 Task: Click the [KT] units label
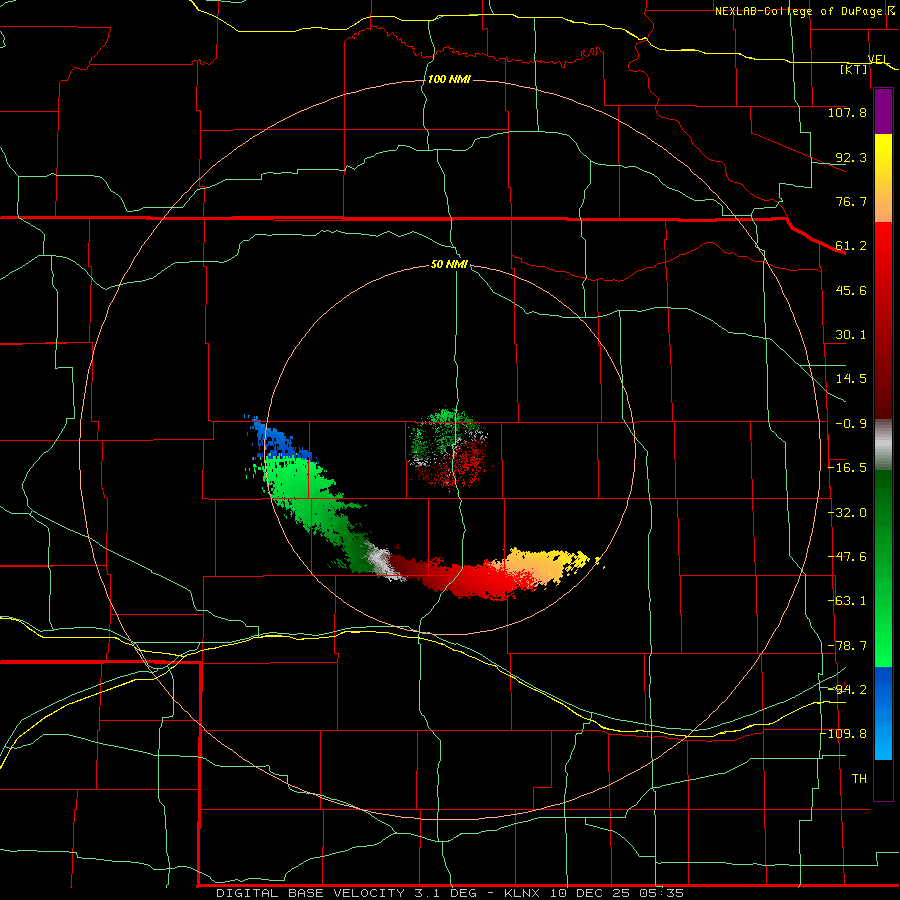point(854,69)
